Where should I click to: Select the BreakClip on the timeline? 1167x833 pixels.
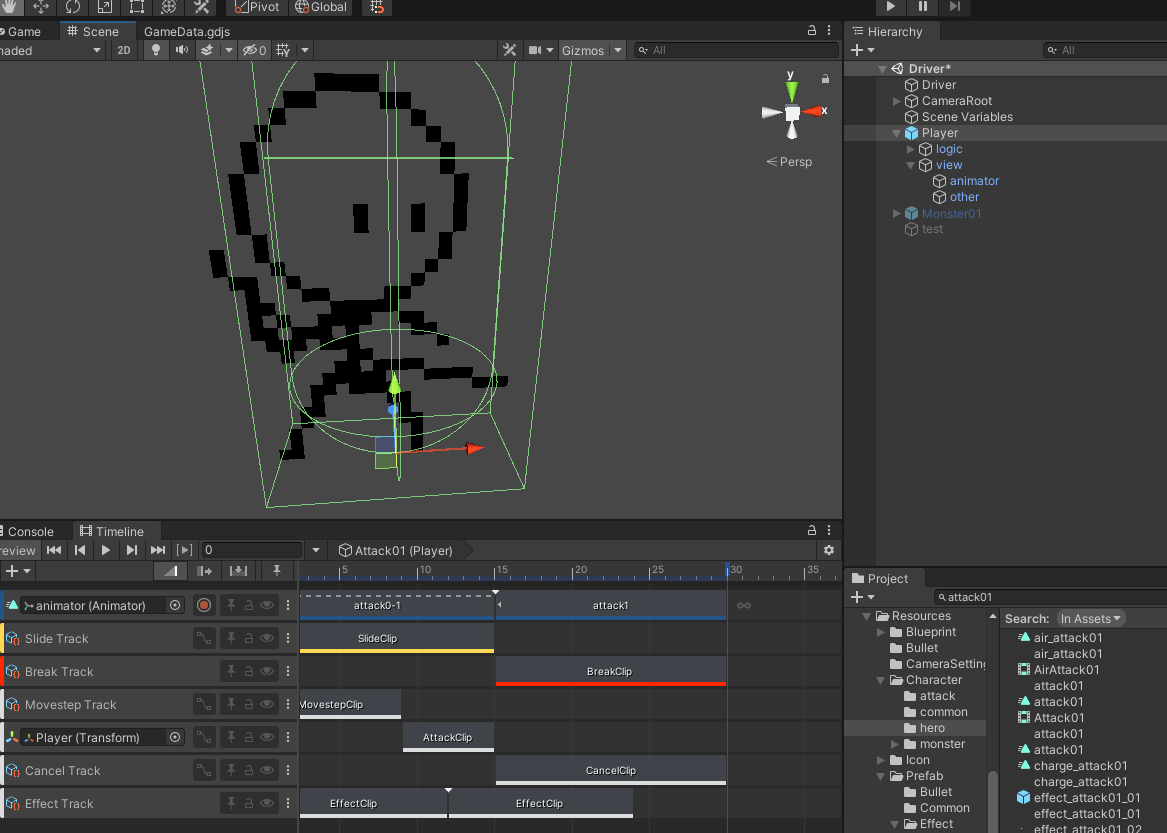[x=609, y=671]
